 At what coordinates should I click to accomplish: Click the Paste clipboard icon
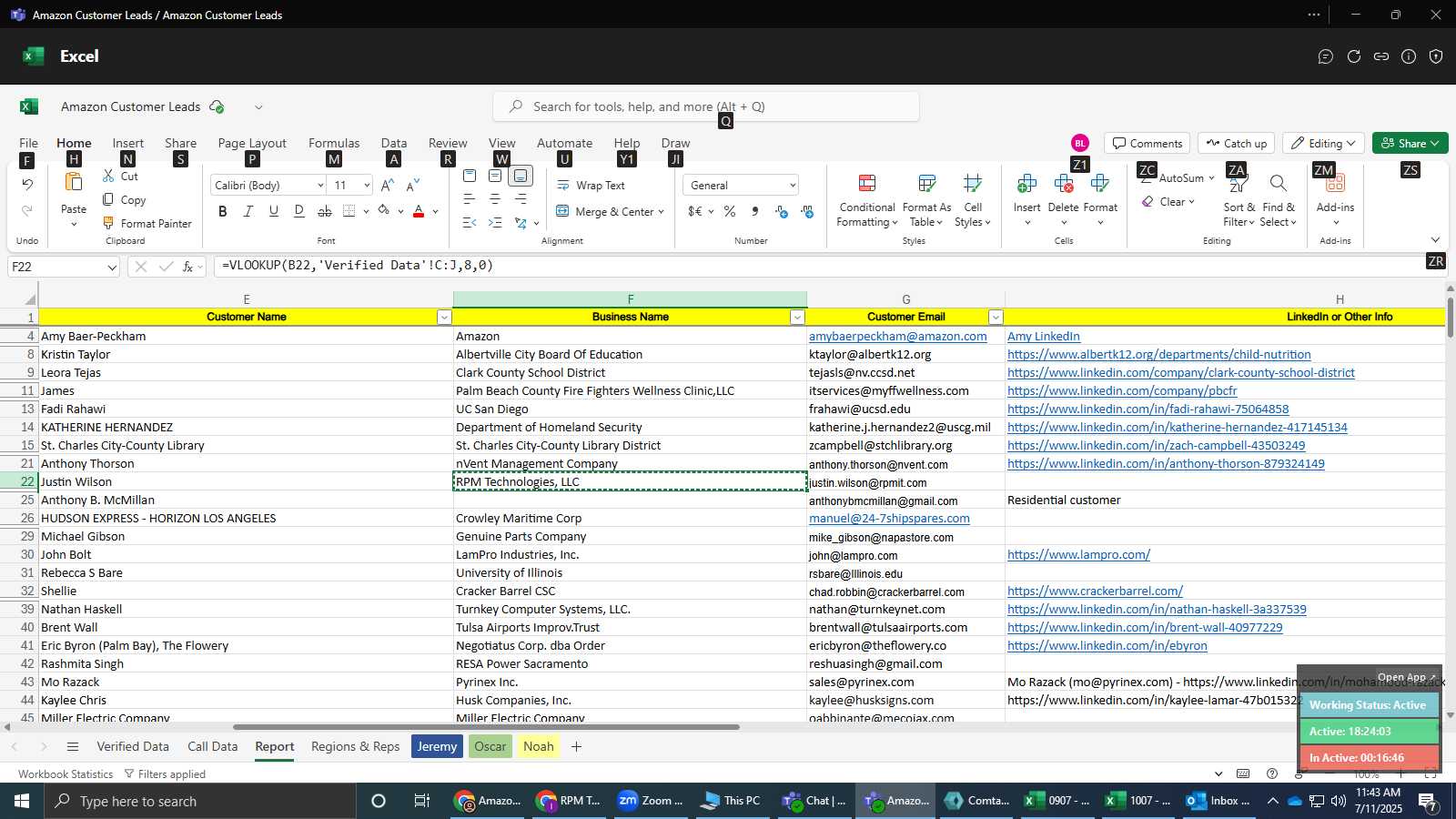click(74, 183)
